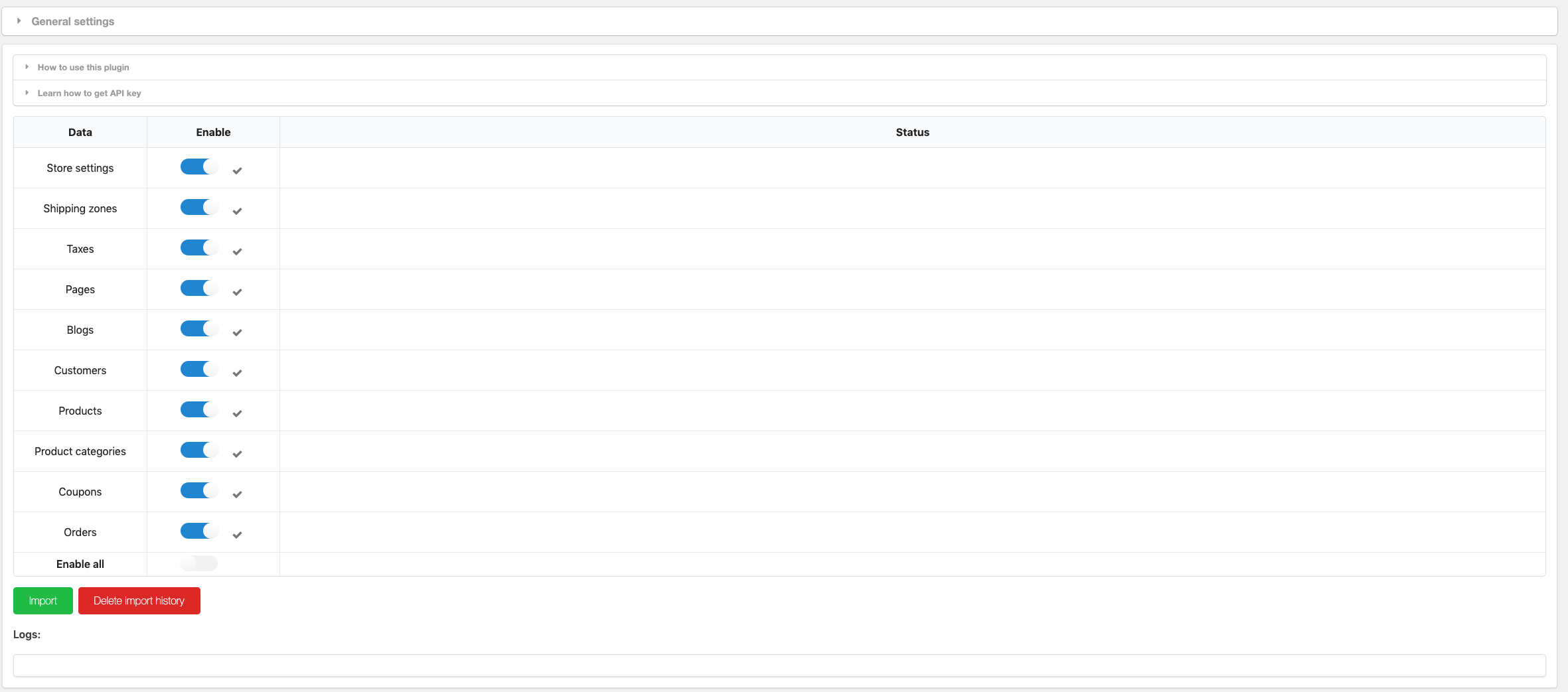This screenshot has height=692, width=1568.
Task: Disable the Store settings toggle
Action: click(199, 167)
